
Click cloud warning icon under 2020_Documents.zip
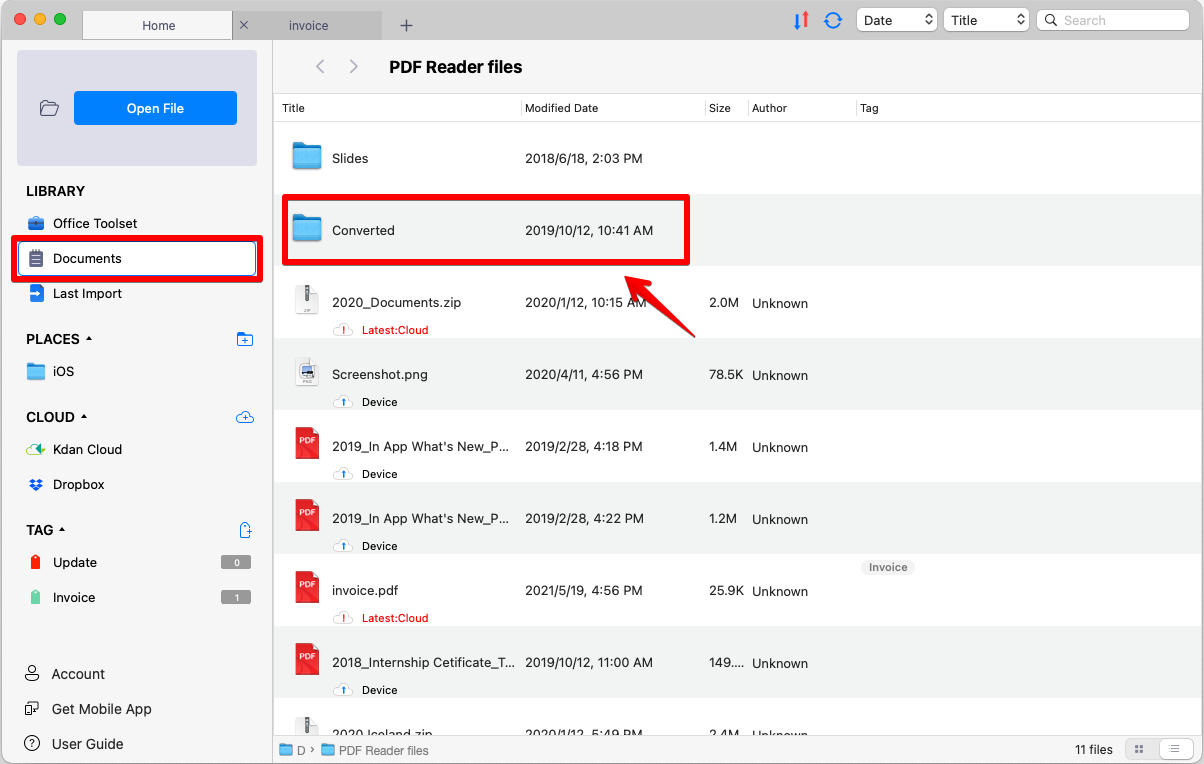tap(343, 330)
